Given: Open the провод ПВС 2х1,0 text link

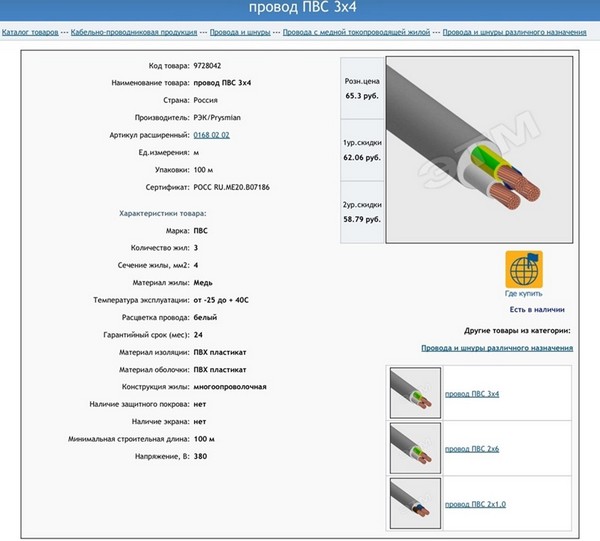Looking at the screenshot, I should coord(475,504).
